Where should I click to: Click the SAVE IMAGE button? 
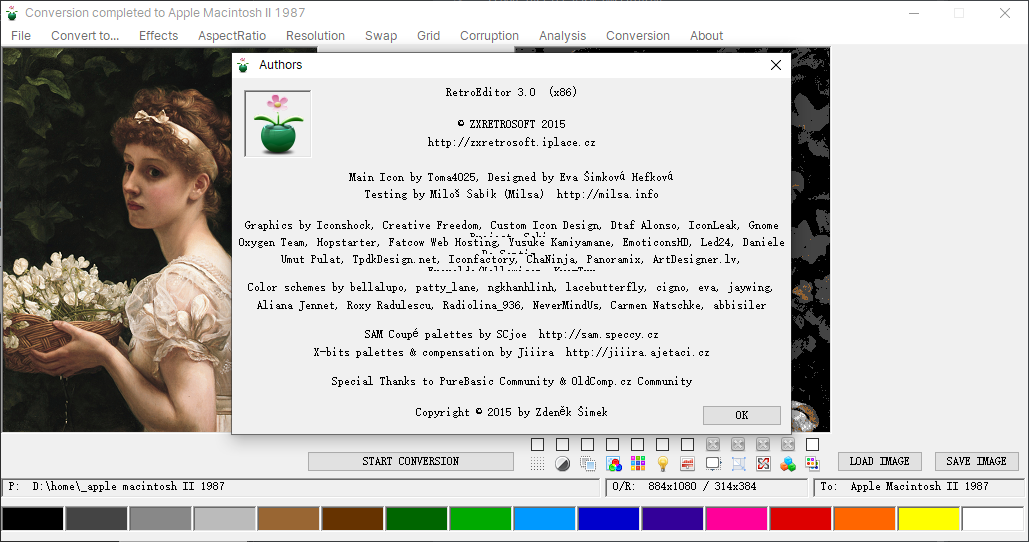click(976, 461)
